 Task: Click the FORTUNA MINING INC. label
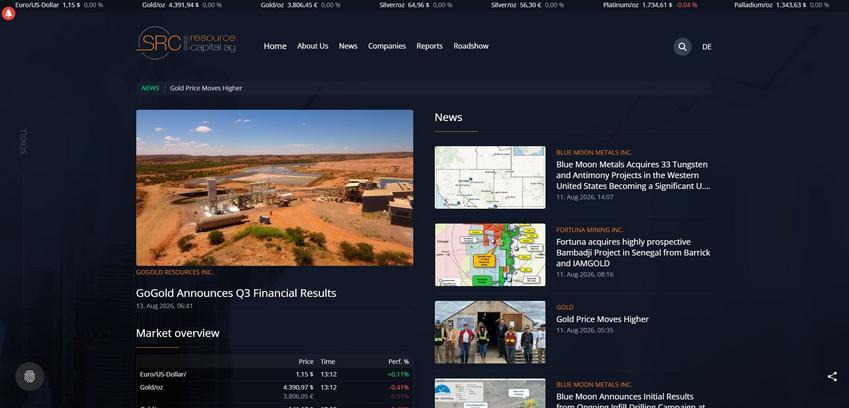click(590, 230)
